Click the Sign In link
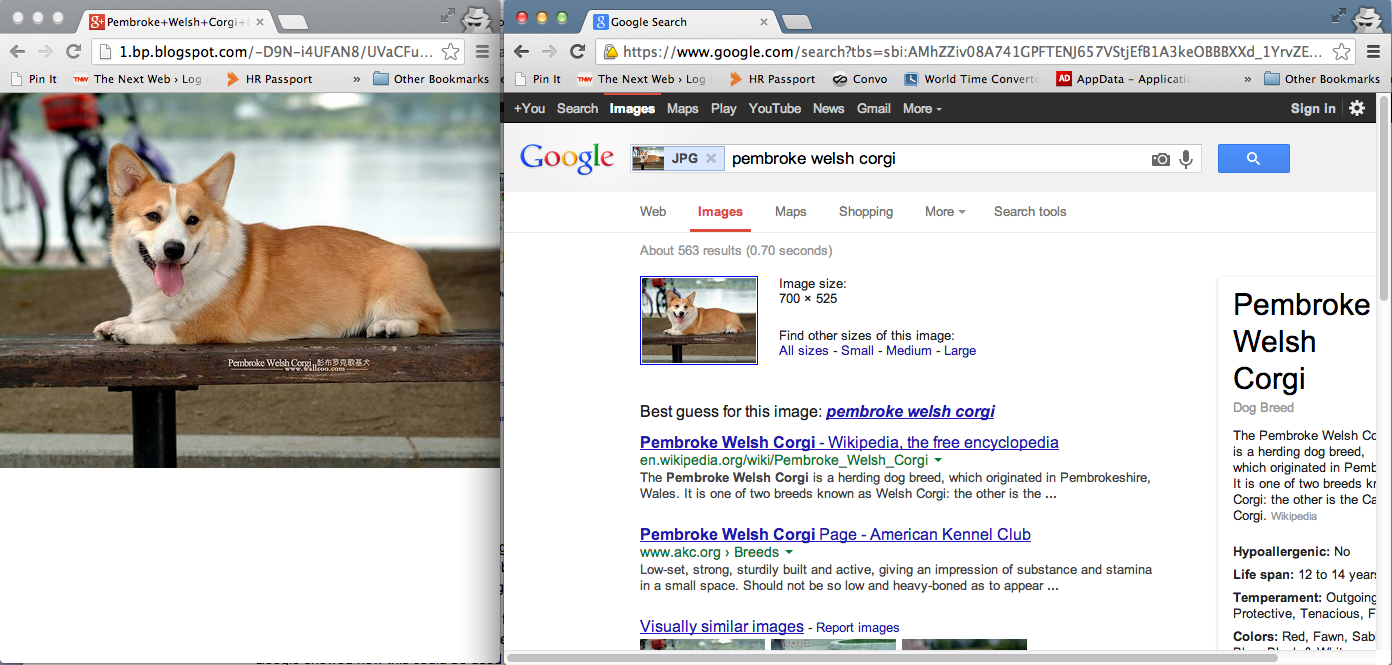 (x=1313, y=108)
